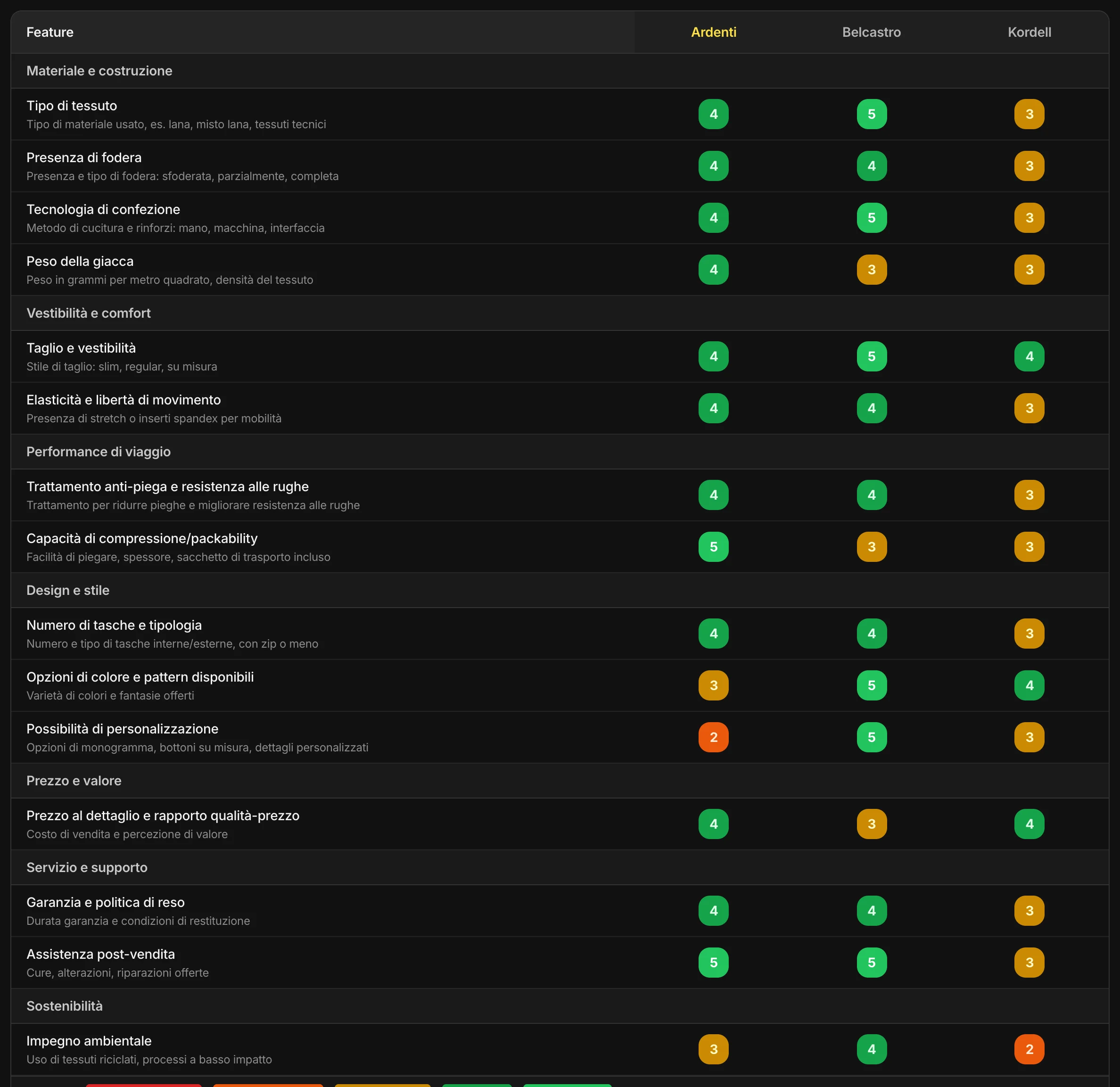The width and height of the screenshot is (1120, 1087).
Task: Click Belcastro's score 5 for Opzioni di colore
Action: coord(872,685)
